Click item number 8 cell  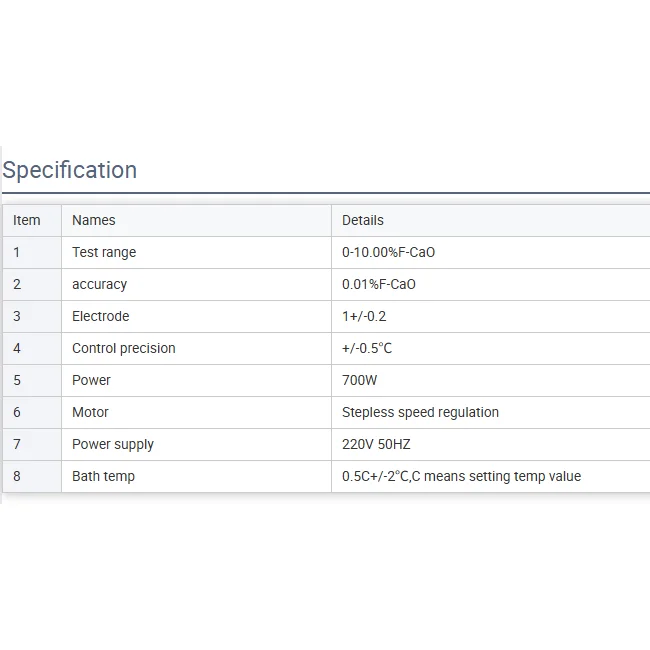click(17, 476)
